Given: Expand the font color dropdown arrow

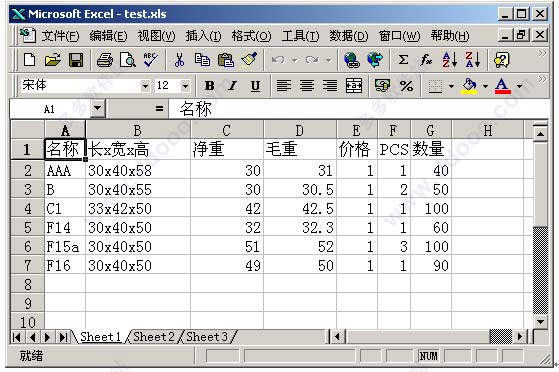Looking at the screenshot, I should [519, 86].
